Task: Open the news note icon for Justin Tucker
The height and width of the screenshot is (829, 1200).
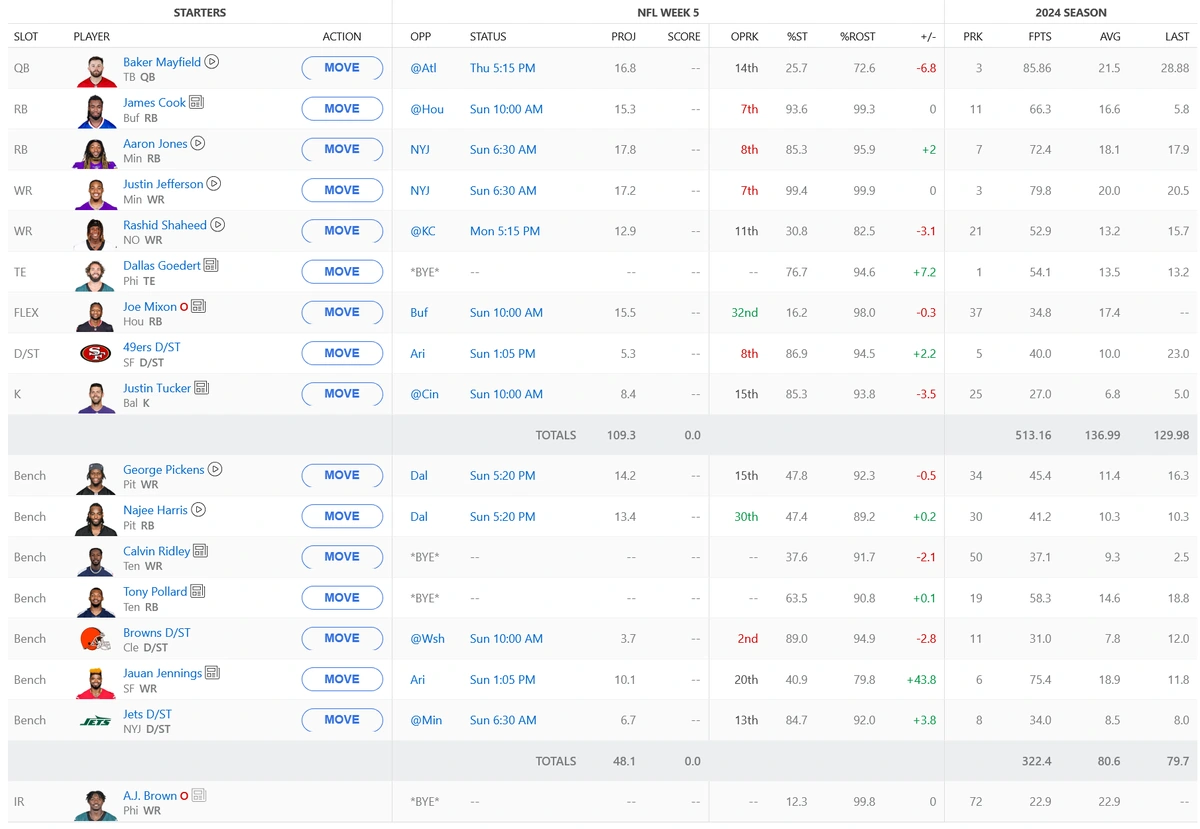Action: click(202, 388)
